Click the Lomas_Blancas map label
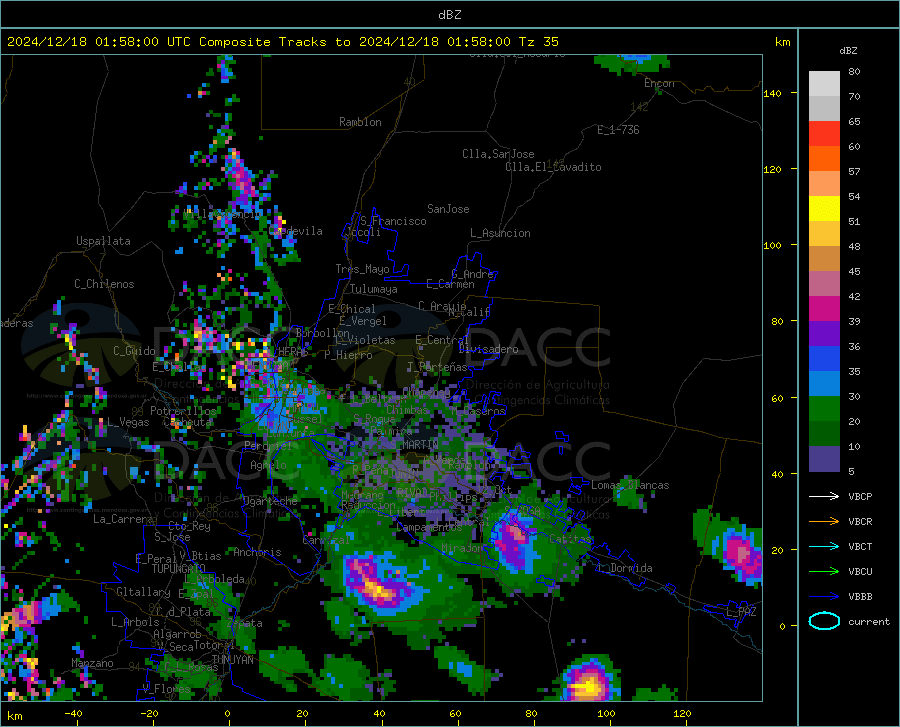The image size is (900, 727). tap(630, 485)
